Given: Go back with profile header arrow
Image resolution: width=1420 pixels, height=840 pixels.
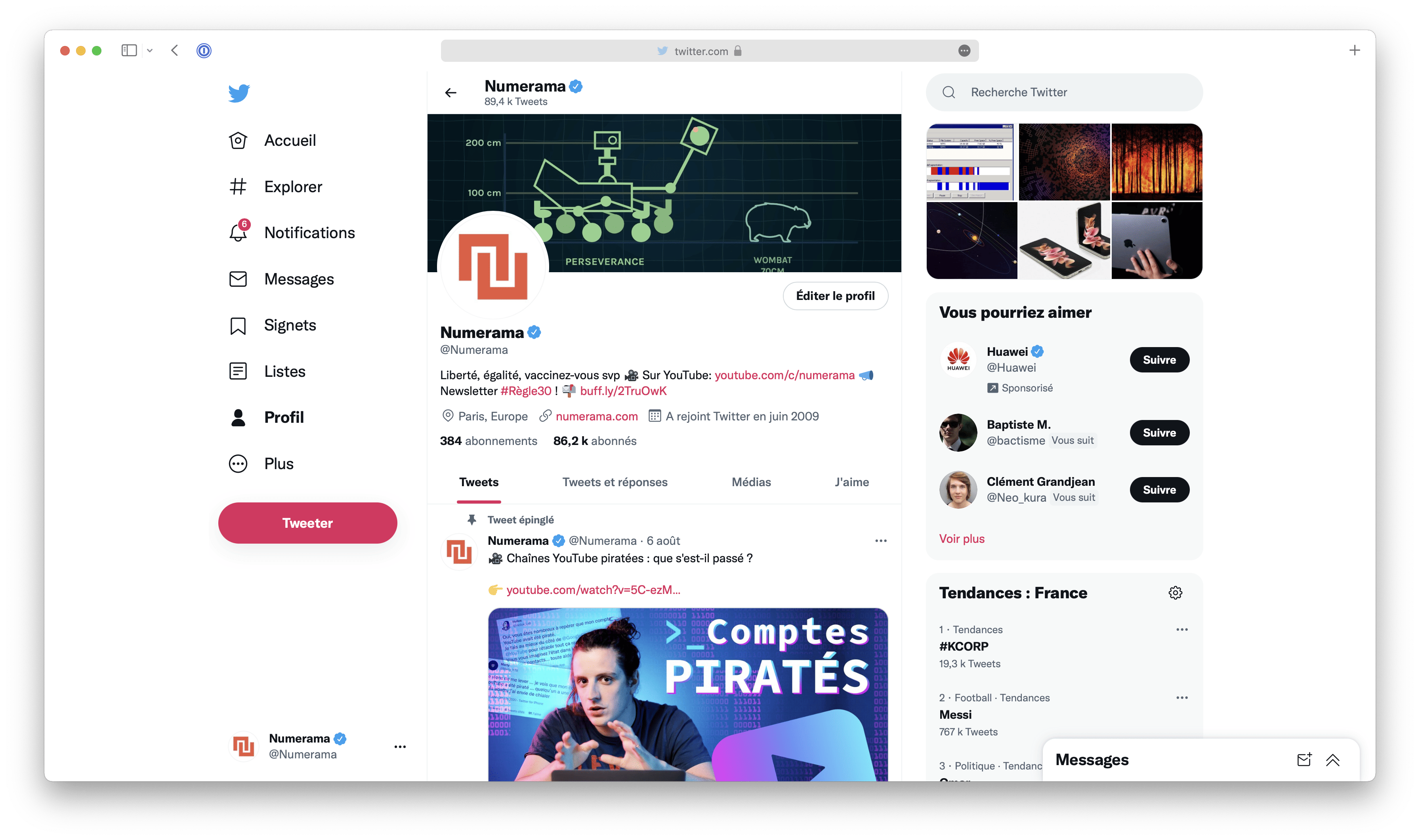Looking at the screenshot, I should point(450,93).
